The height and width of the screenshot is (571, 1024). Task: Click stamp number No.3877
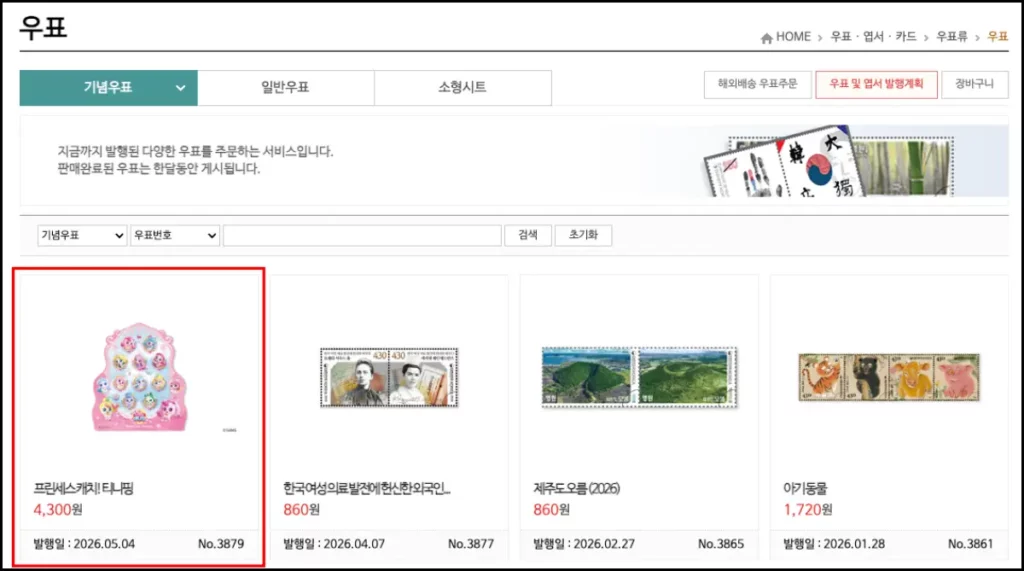pos(471,544)
